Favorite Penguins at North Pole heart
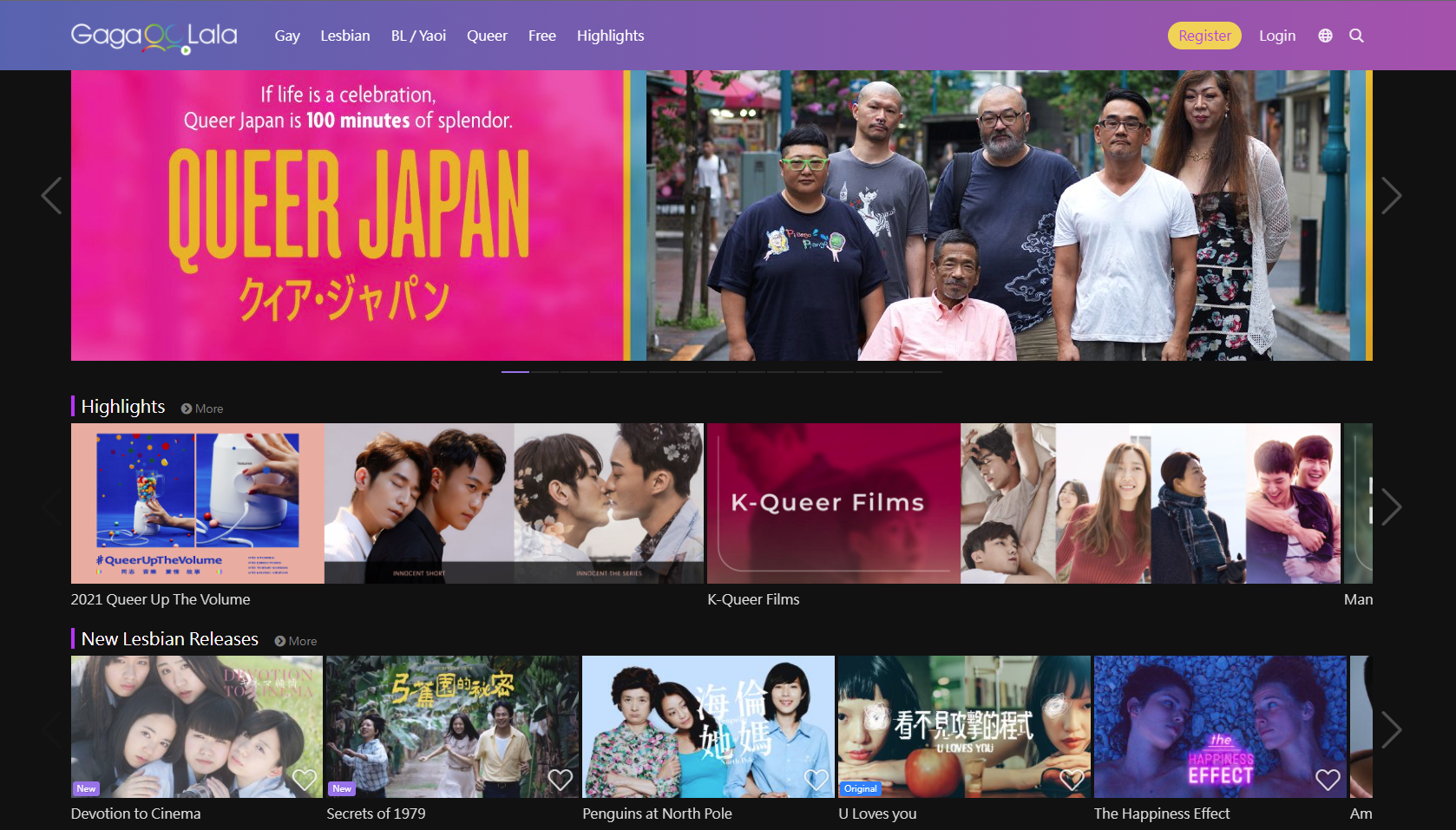This screenshot has height=830, width=1456. pos(817,780)
